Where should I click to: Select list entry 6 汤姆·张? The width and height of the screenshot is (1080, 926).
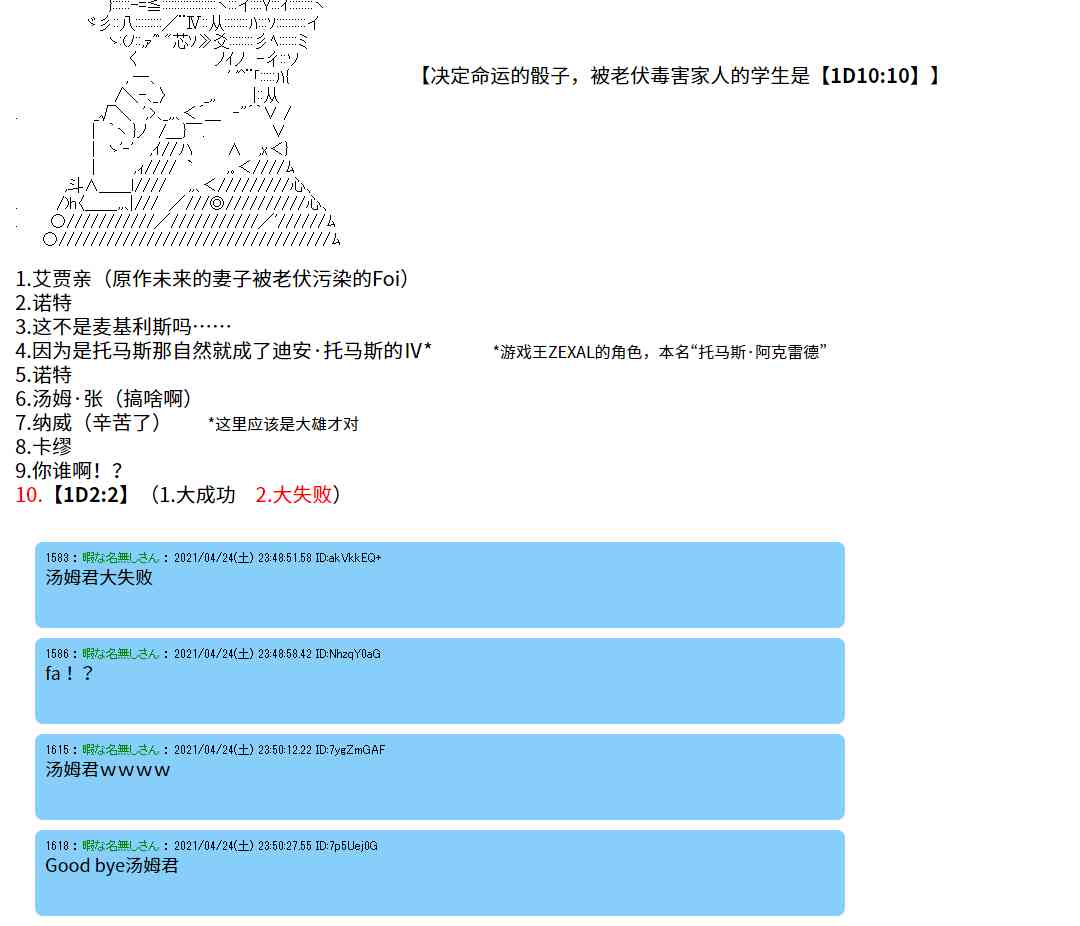tap(104, 399)
